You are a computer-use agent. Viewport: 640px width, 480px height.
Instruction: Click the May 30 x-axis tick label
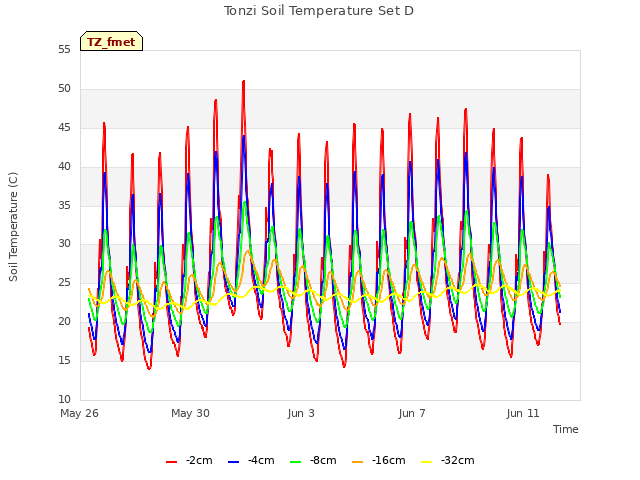191,413
